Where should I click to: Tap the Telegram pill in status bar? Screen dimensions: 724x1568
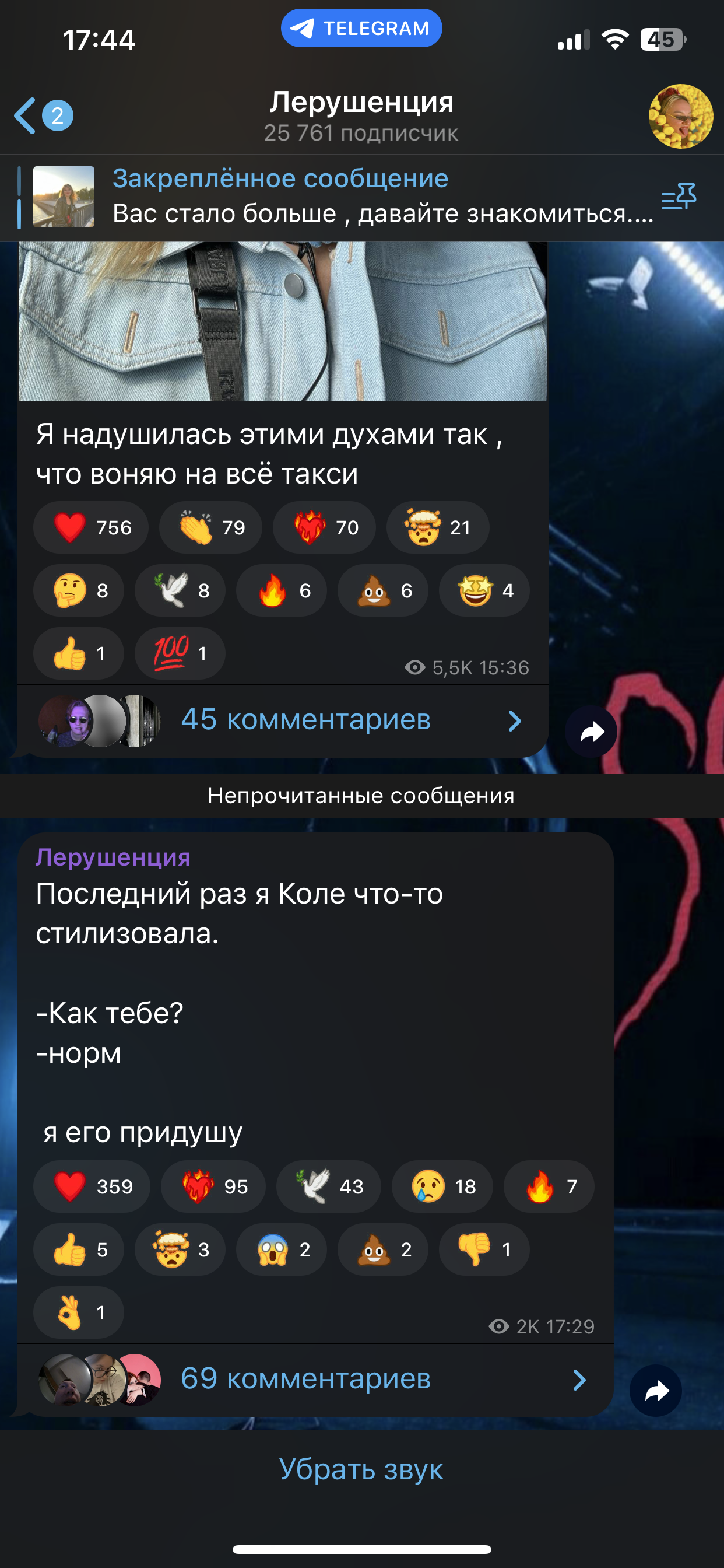coord(361,28)
